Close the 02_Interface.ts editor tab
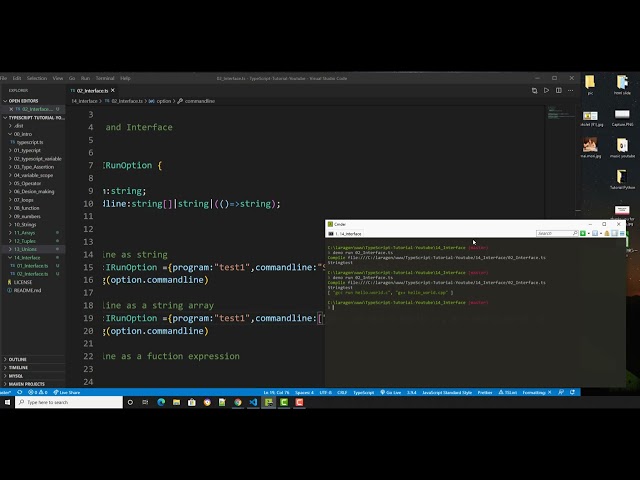This screenshot has width=640, height=480. click(113, 90)
